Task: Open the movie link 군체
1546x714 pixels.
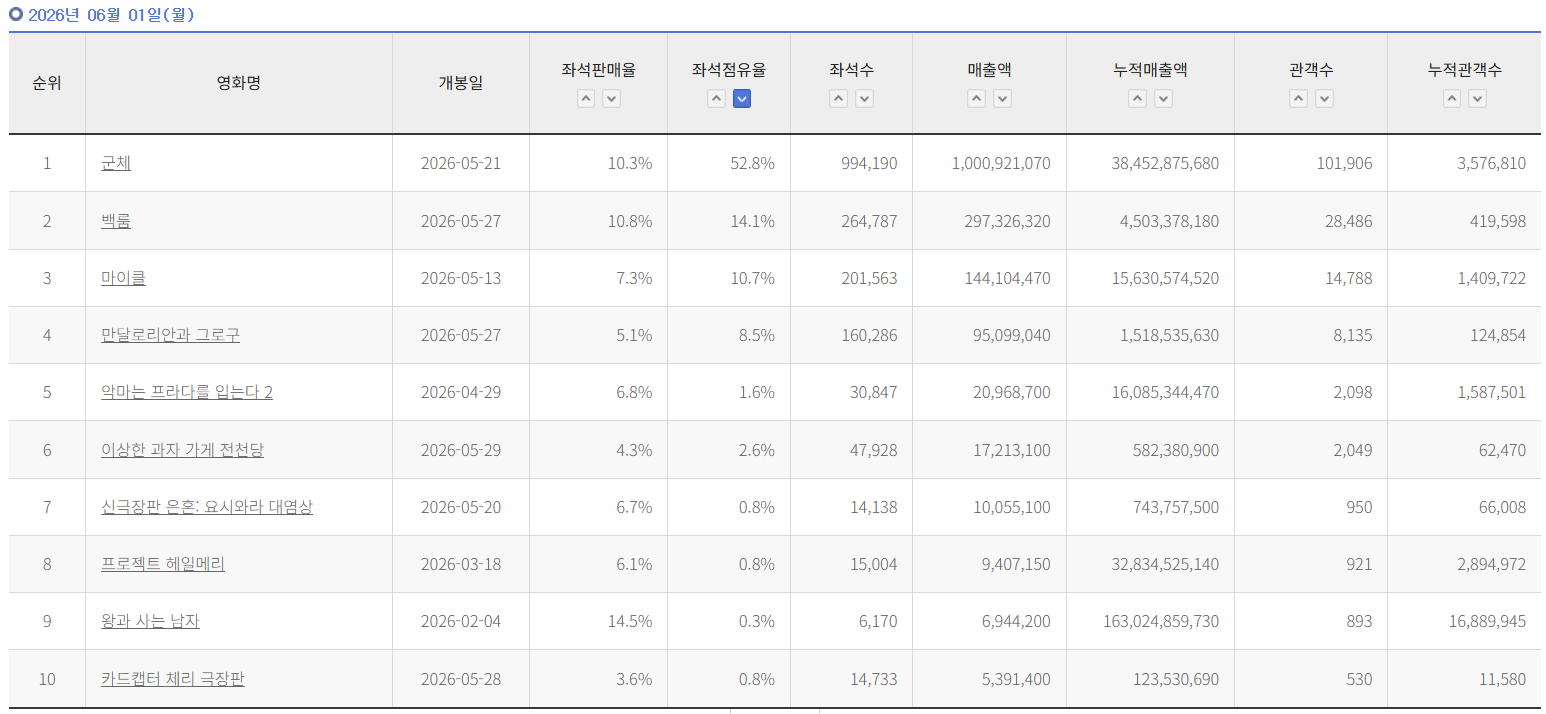Action: coord(116,163)
